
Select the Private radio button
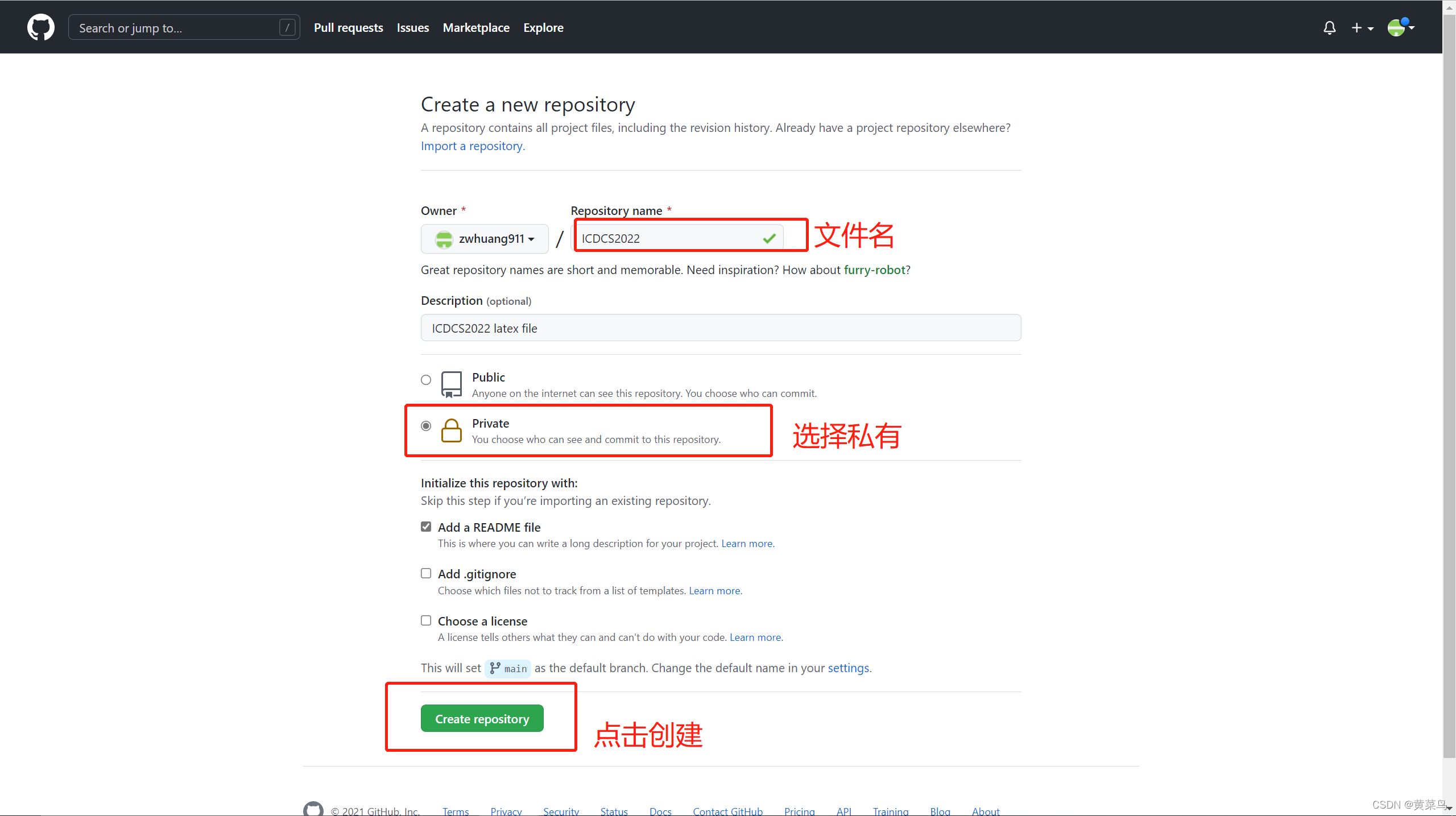pyautogui.click(x=426, y=426)
